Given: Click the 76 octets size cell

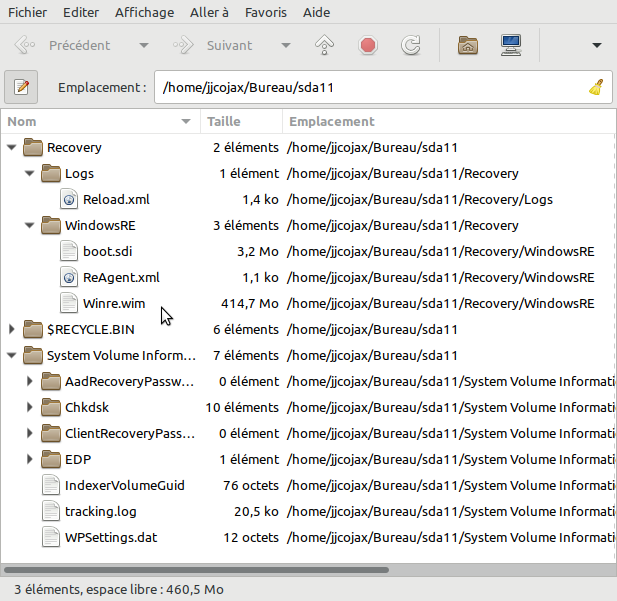Looking at the screenshot, I should click(251, 485).
